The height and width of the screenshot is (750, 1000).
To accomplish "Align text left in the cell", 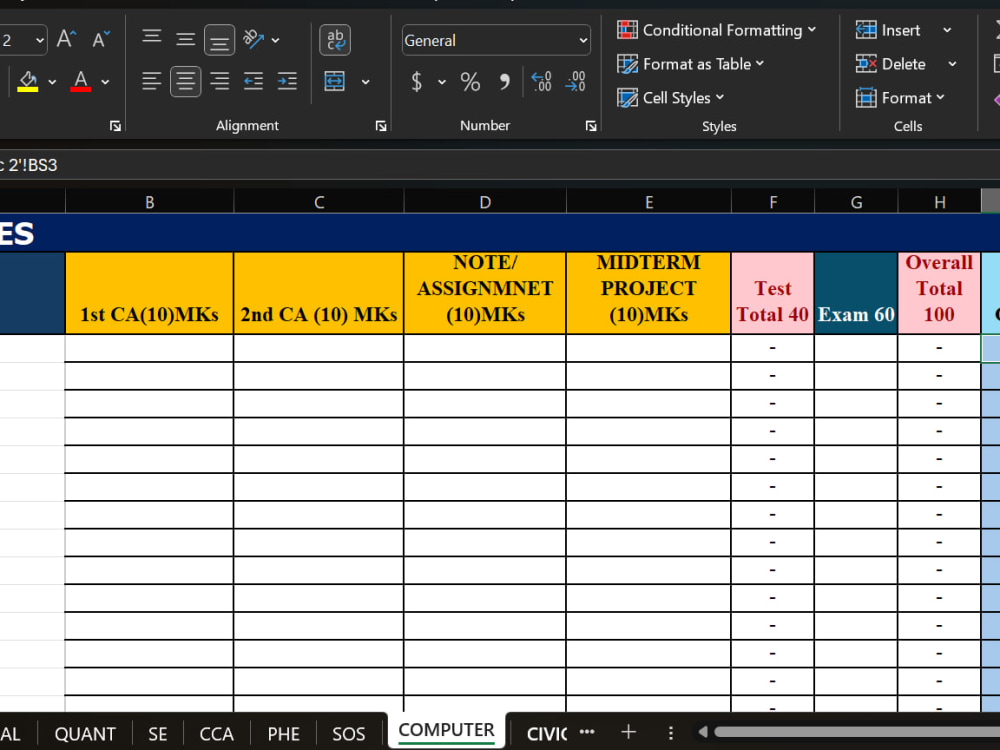I will point(151,82).
